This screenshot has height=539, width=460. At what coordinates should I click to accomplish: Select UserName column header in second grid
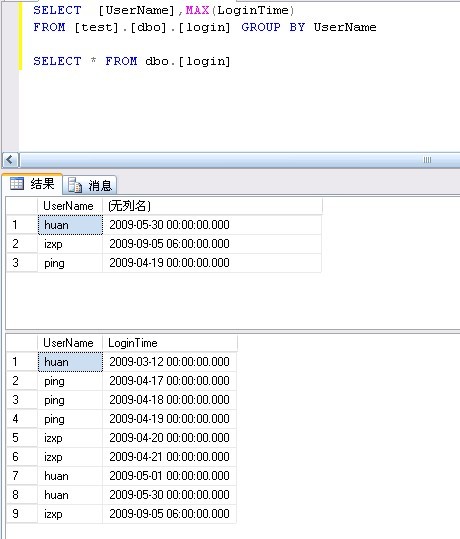tap(70, 343)
